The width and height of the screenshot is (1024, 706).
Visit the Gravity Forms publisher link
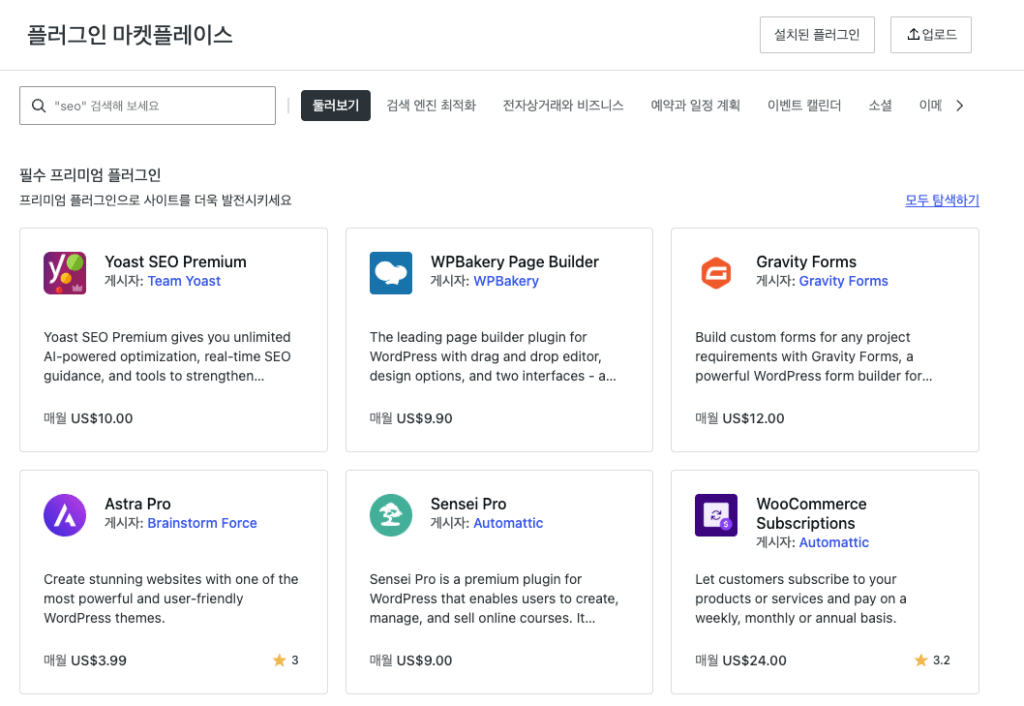click(x=843, y=281)
